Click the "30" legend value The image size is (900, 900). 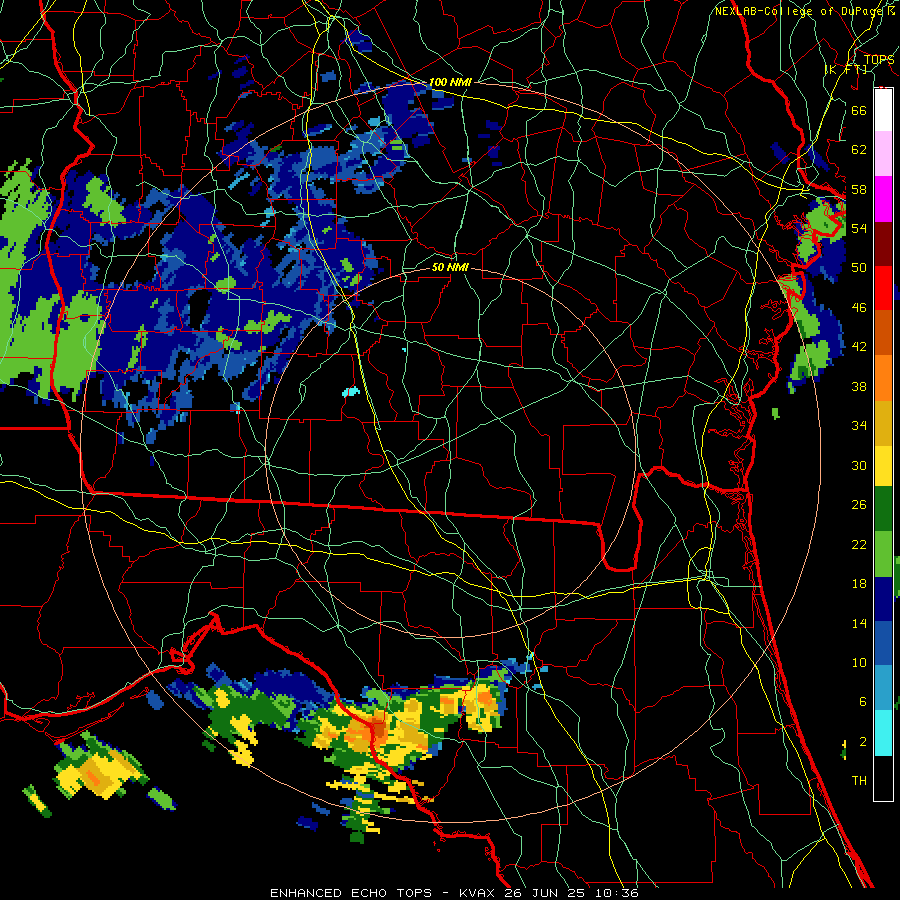point(859,465)
